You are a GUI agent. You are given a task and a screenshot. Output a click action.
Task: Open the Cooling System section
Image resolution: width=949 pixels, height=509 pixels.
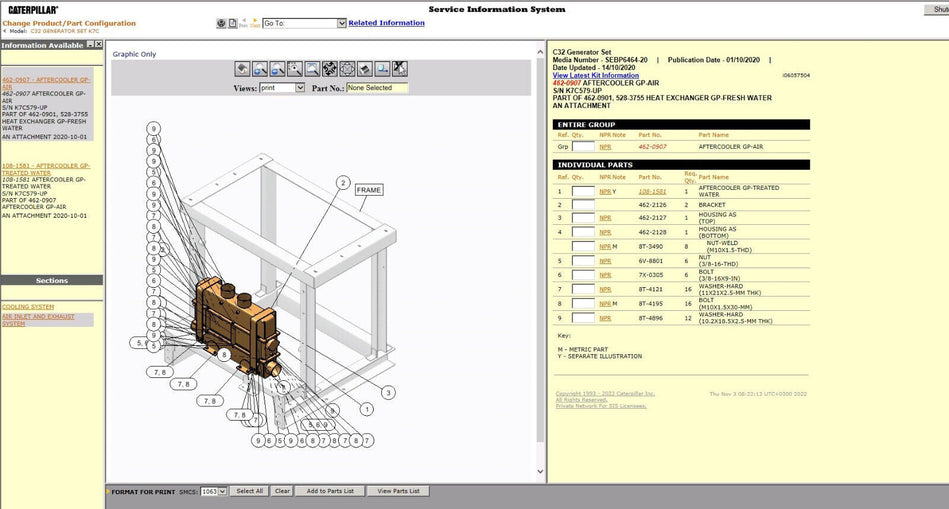pos(28,307)
